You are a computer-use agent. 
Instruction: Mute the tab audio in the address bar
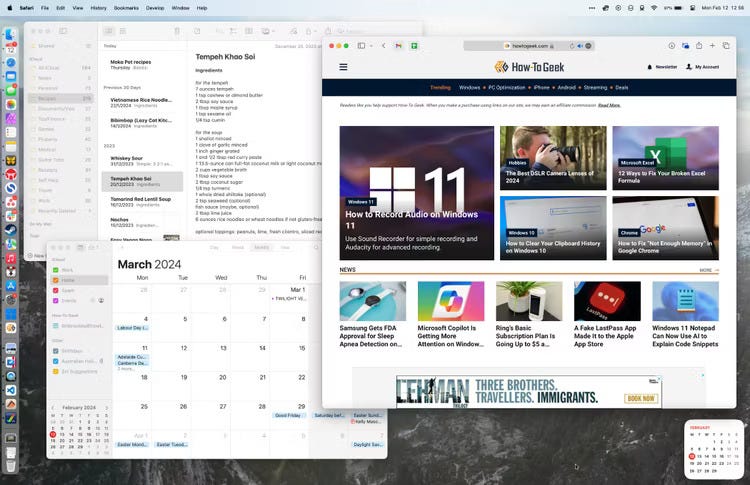[x=580, y=46]
